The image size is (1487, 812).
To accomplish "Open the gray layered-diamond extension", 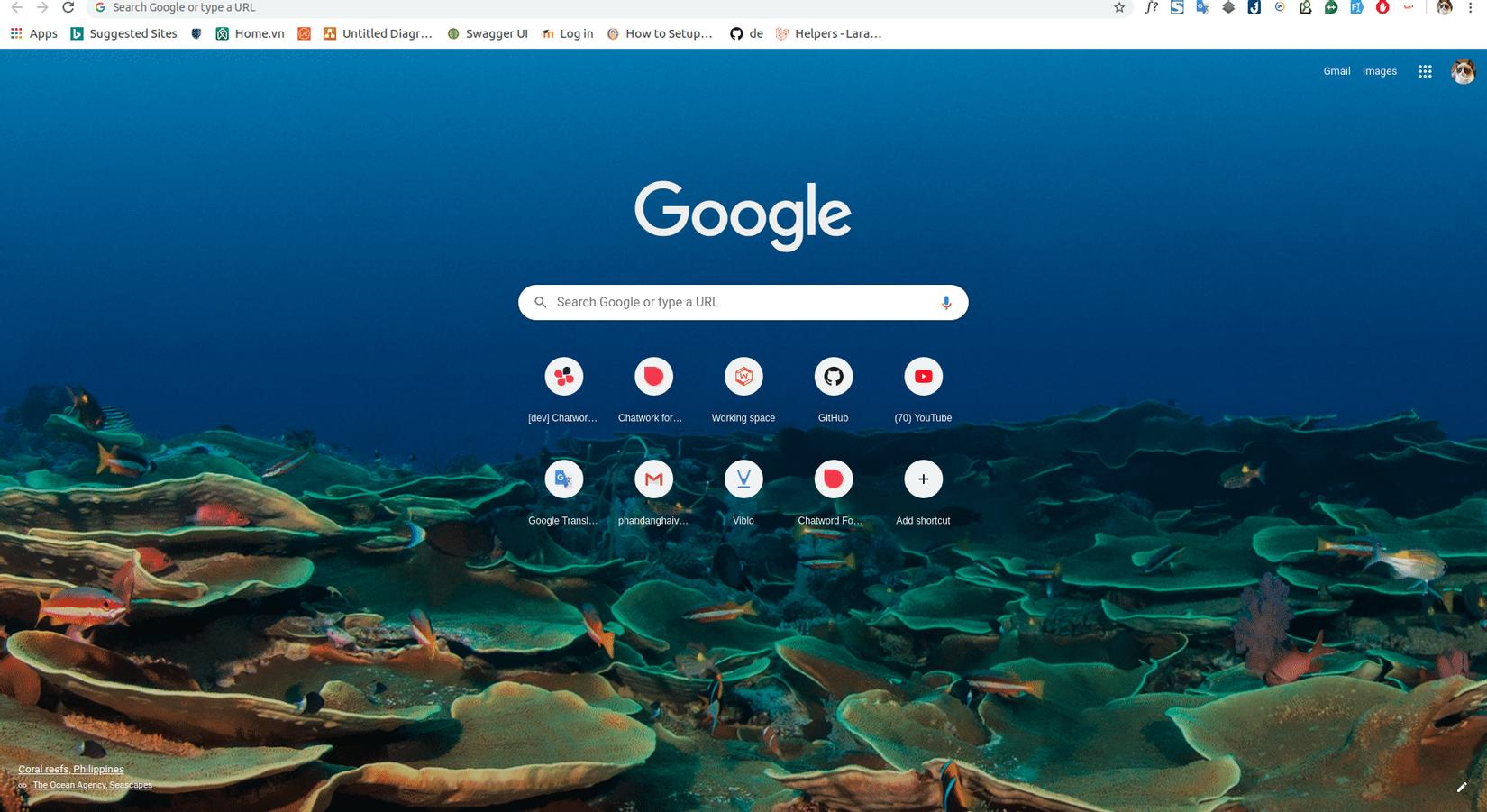I will [1228, 7].
